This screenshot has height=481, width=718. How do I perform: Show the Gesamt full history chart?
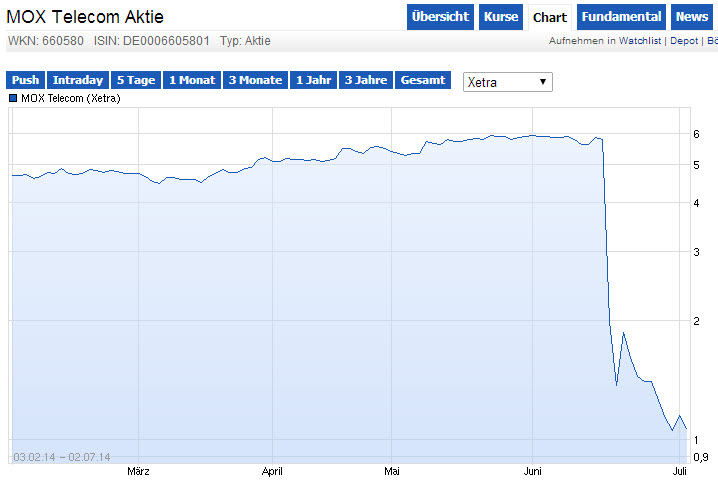423,80
